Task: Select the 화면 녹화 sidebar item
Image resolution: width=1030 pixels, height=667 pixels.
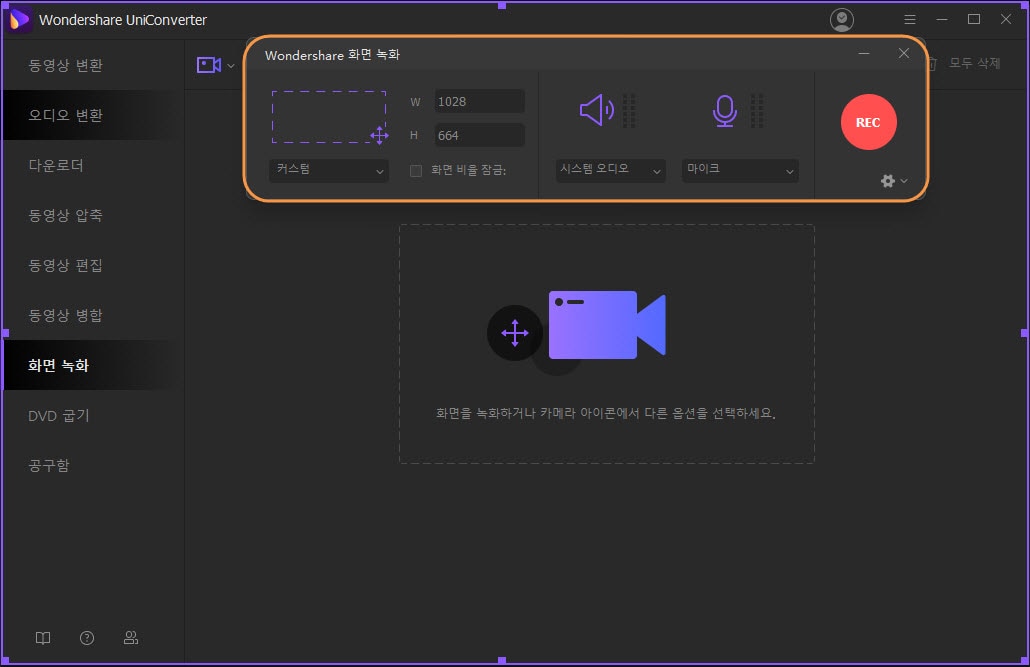Action: point(93,365)
